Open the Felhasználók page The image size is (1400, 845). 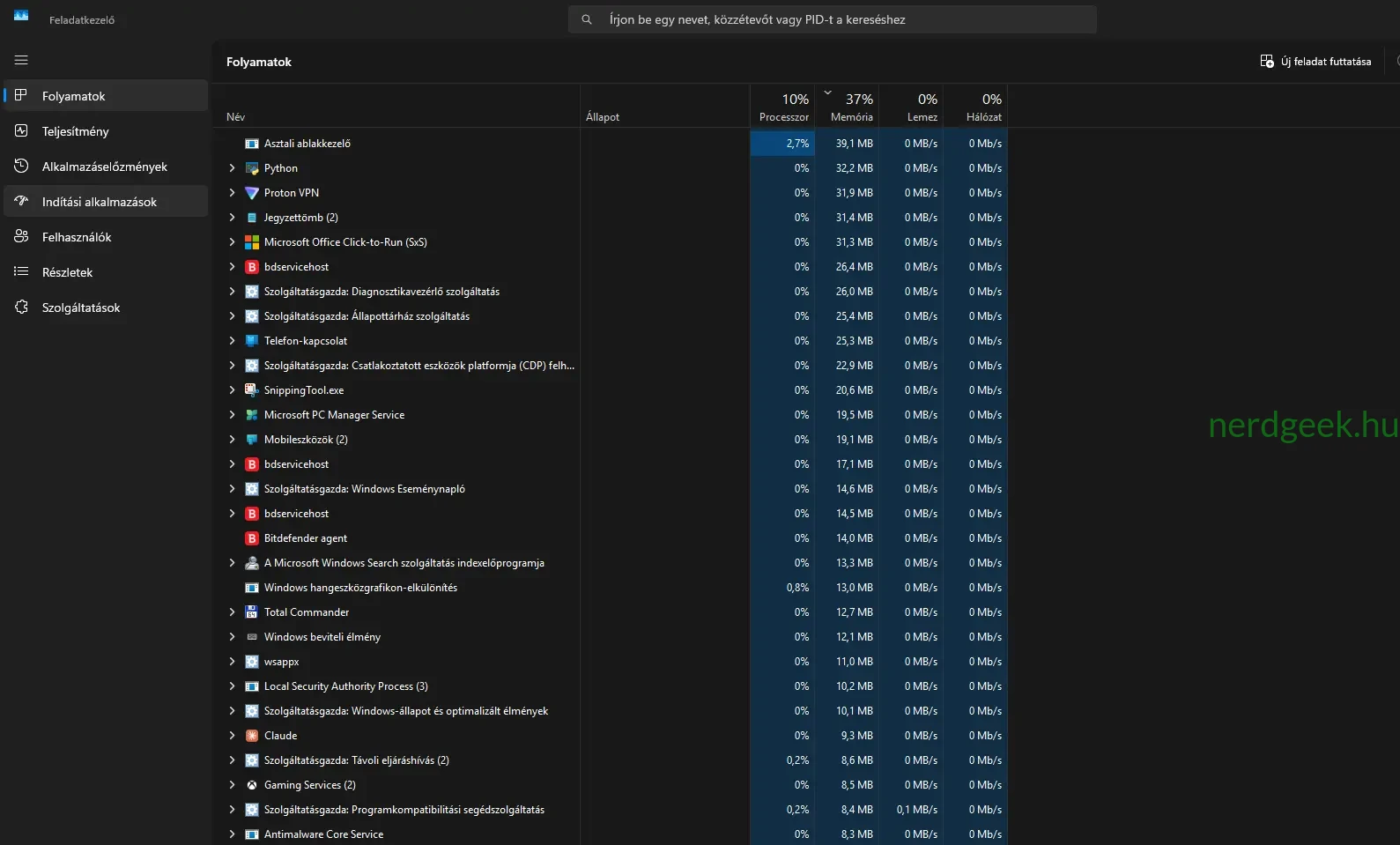coord(106,237)
